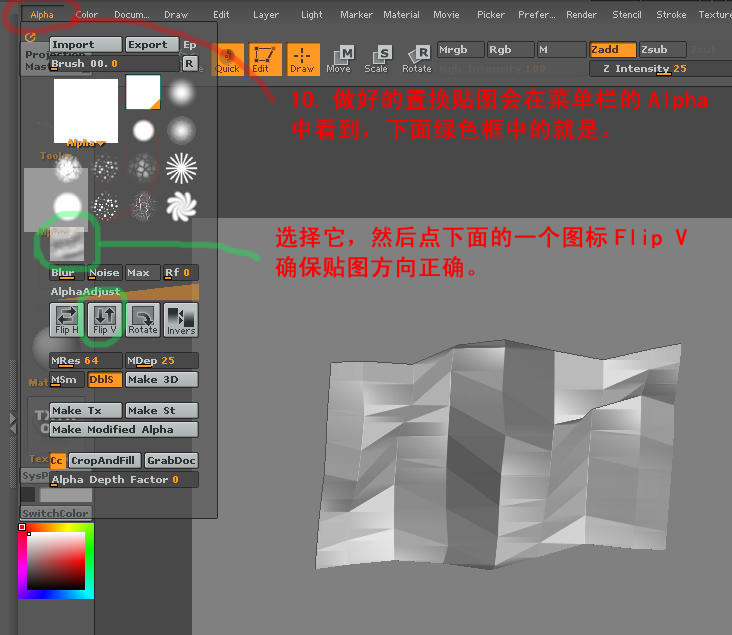The image size is (732, 635).
Task: Select the starburst rays alpha
Action: pos(182,168)
